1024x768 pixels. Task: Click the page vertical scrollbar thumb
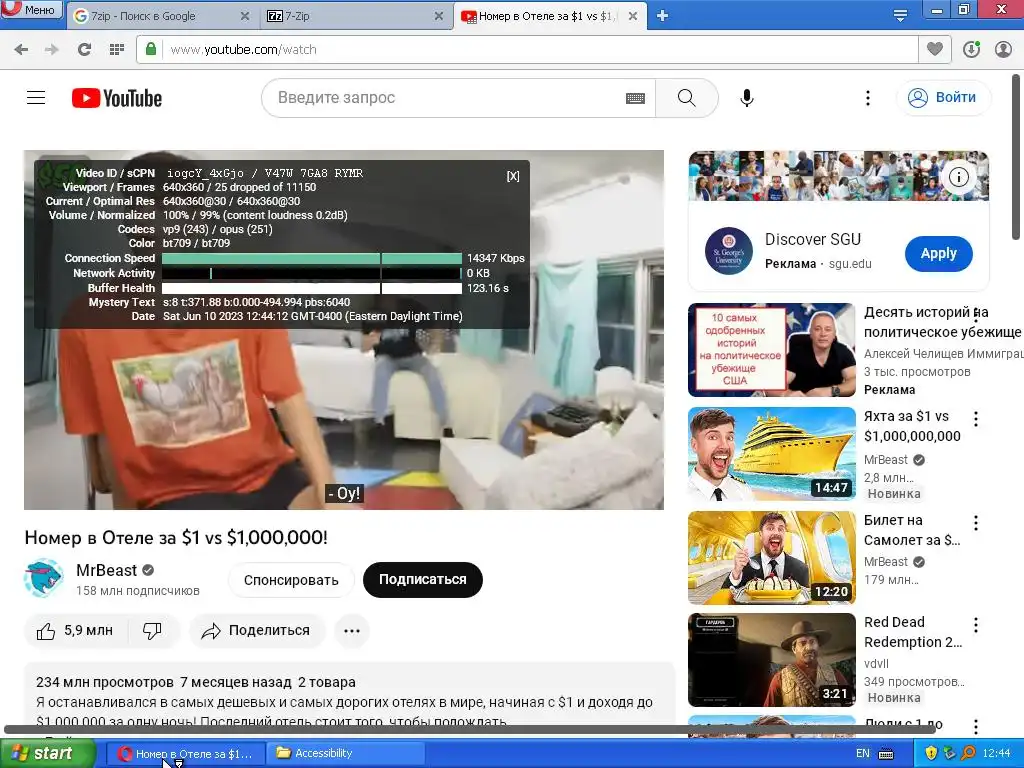pyautogui.click(x=1017, y=157)
